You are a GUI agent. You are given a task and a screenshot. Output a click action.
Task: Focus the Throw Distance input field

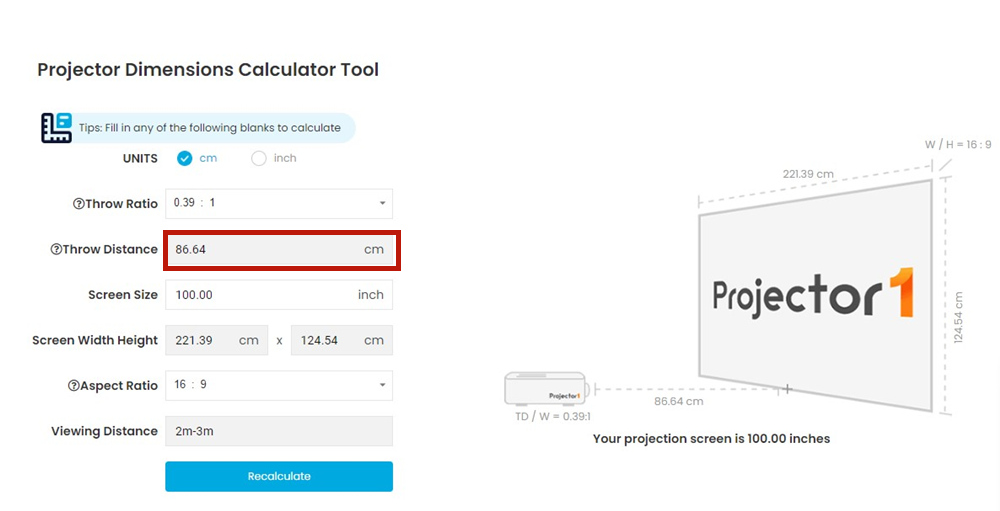click(265, 249)
